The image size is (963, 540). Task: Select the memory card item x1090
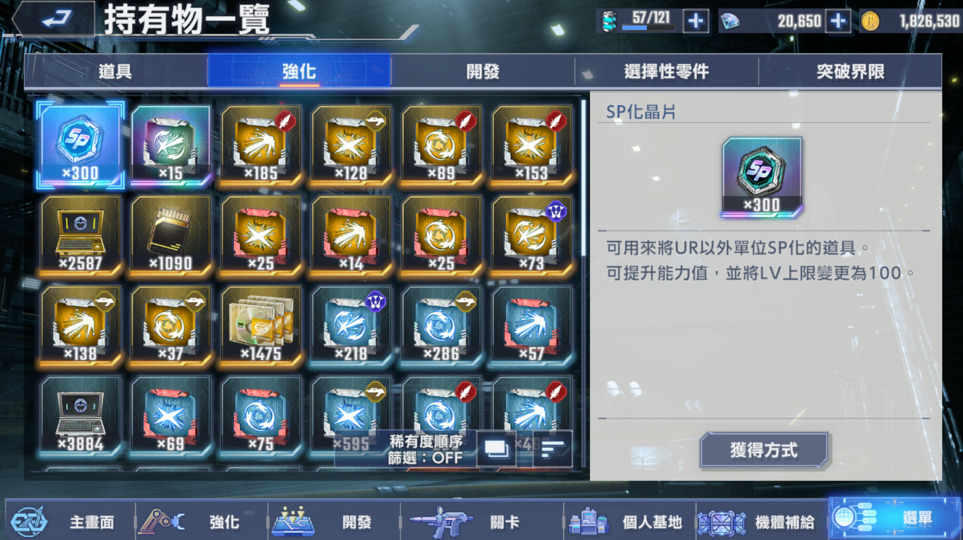(170, 235)
